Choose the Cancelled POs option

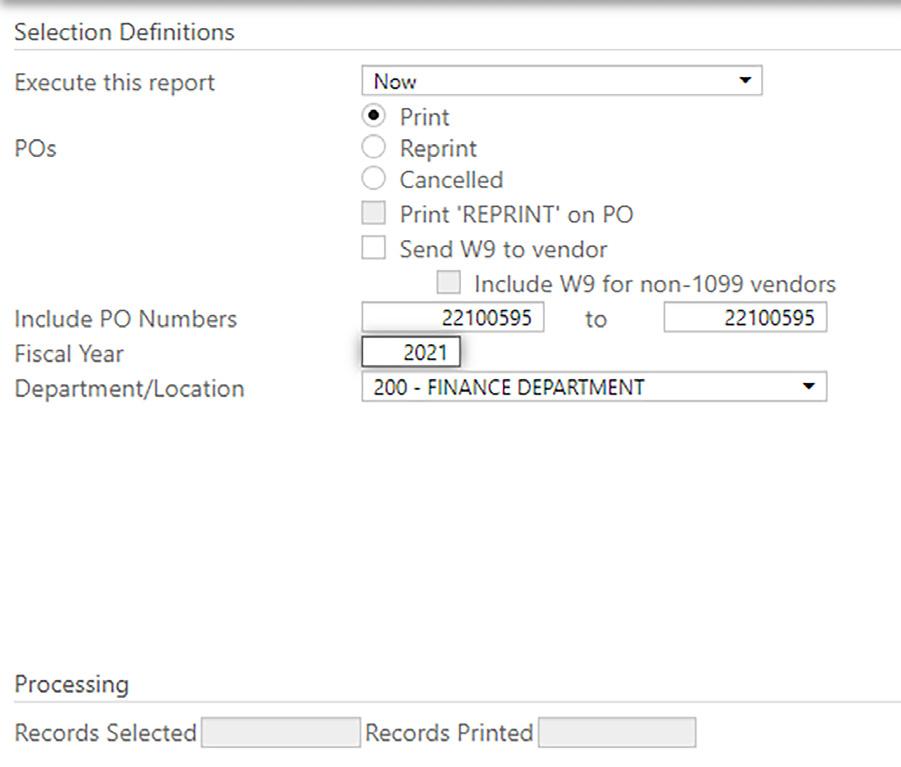(x=374, y=178)
